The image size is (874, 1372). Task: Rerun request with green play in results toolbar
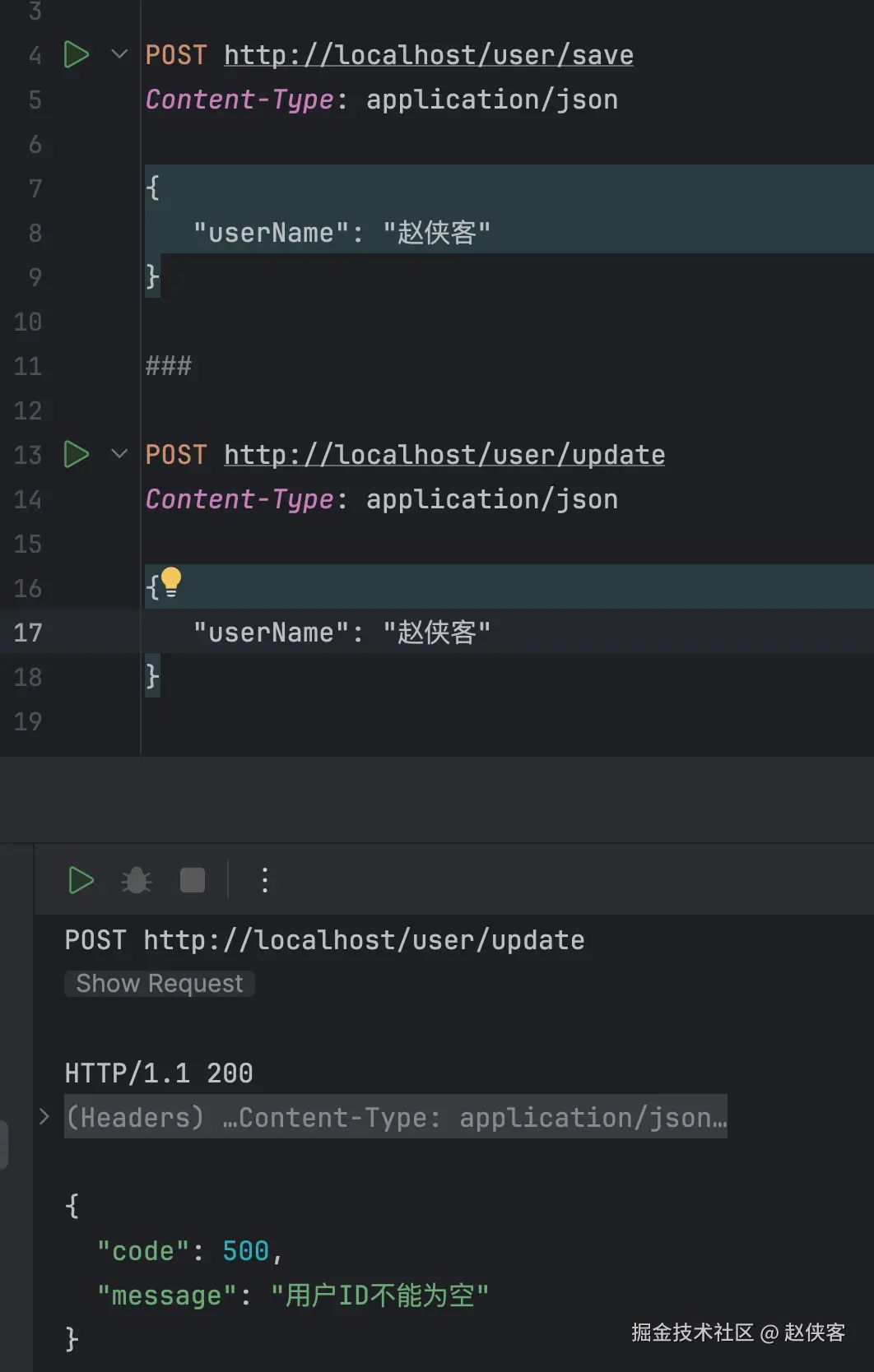pos(81,881)
